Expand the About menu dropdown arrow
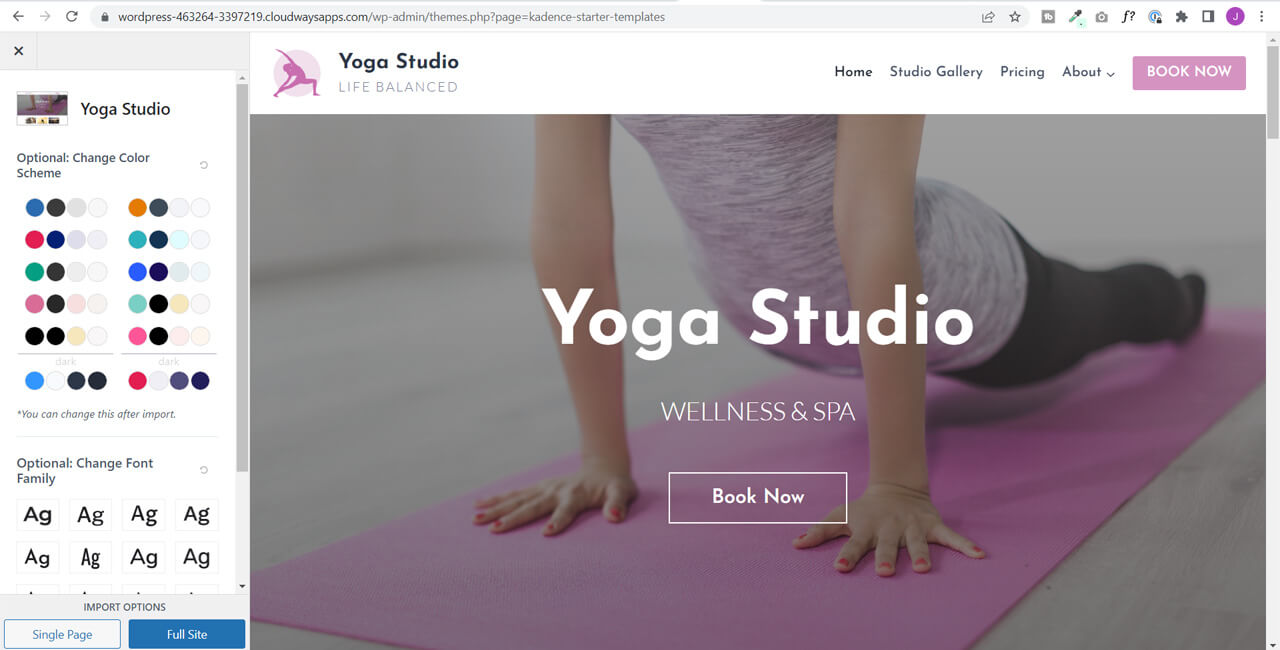Viewport: 1280px width, 650px height. (x=1111, y=73)
